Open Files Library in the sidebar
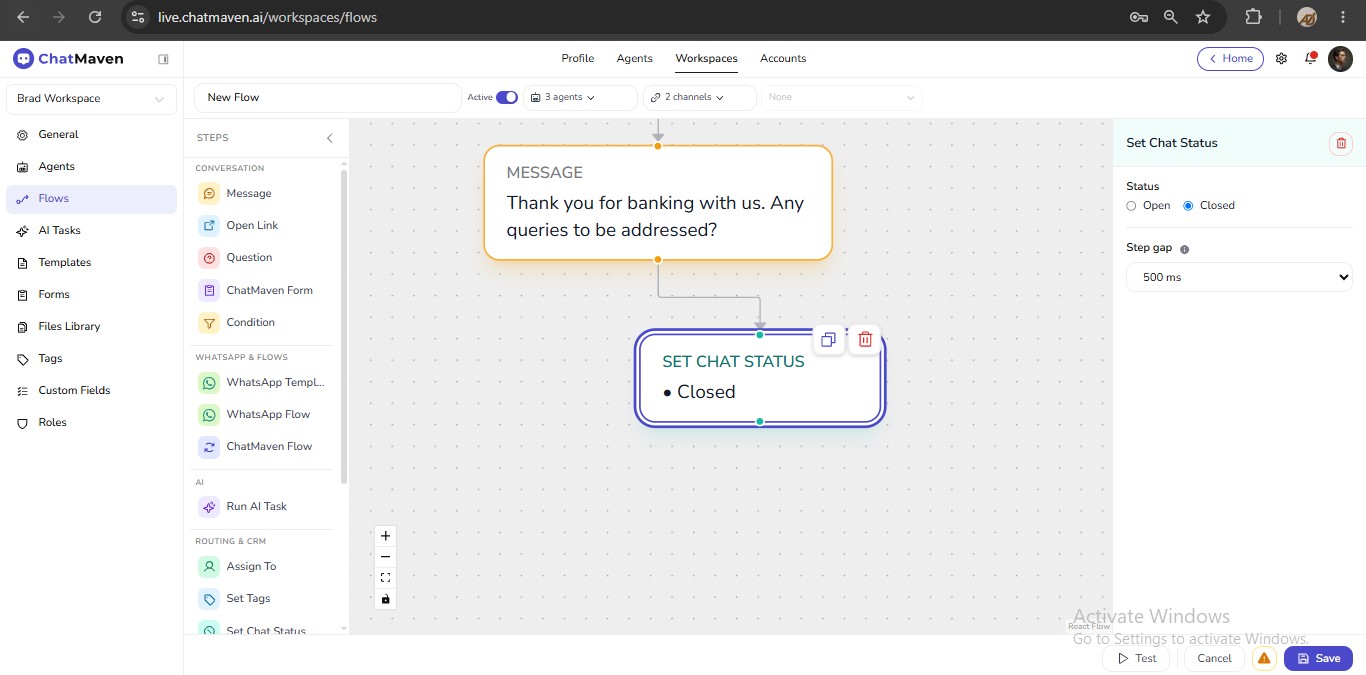The height and width of the screenshot is (675, 1366). pos(91,327)
